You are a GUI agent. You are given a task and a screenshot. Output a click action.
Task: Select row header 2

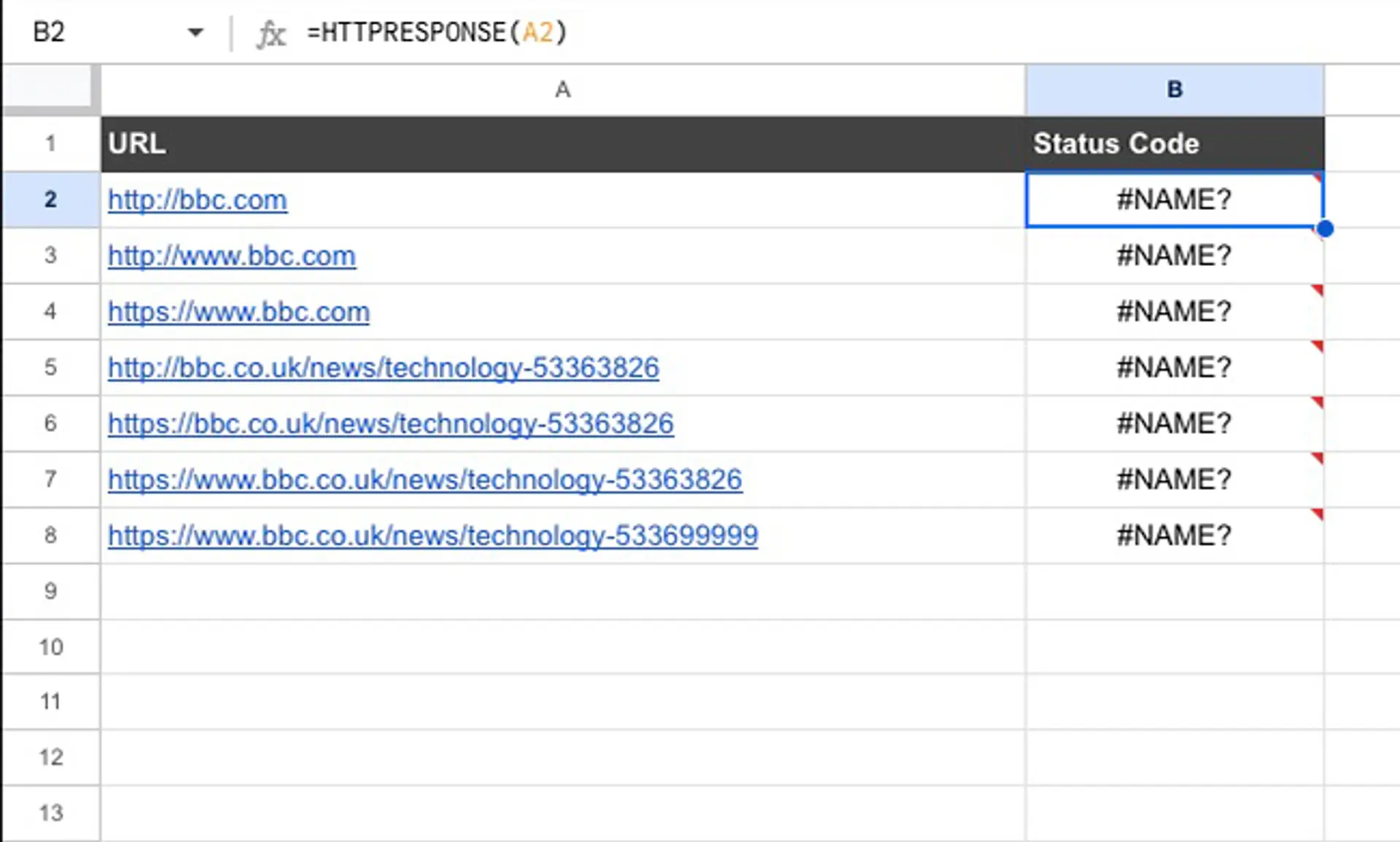coord(50,200)
